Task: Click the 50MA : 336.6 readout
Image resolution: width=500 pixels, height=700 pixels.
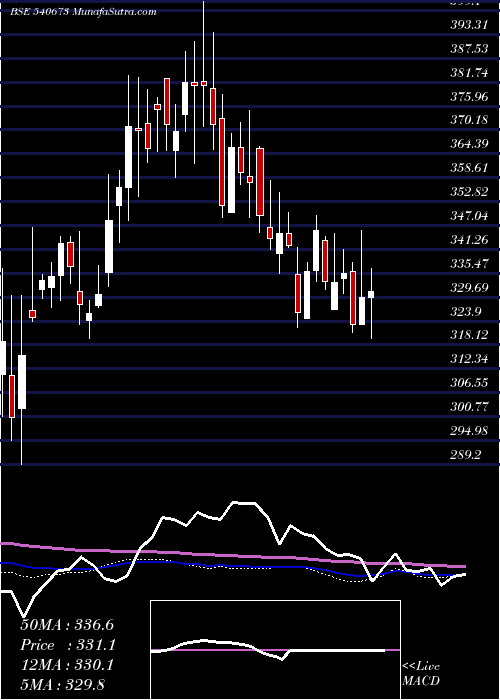Action: (68, 625)
